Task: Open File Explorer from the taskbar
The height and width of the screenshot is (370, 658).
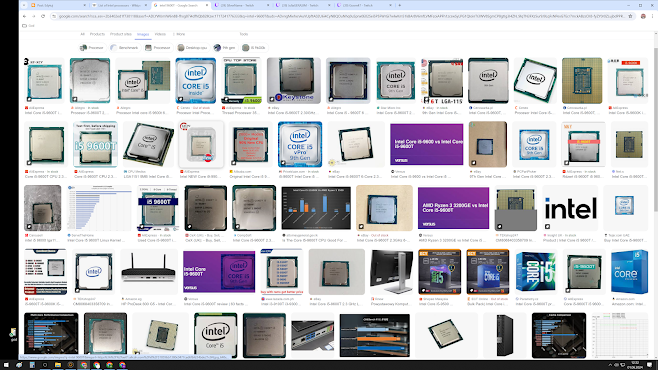Action: coord(57,365)
